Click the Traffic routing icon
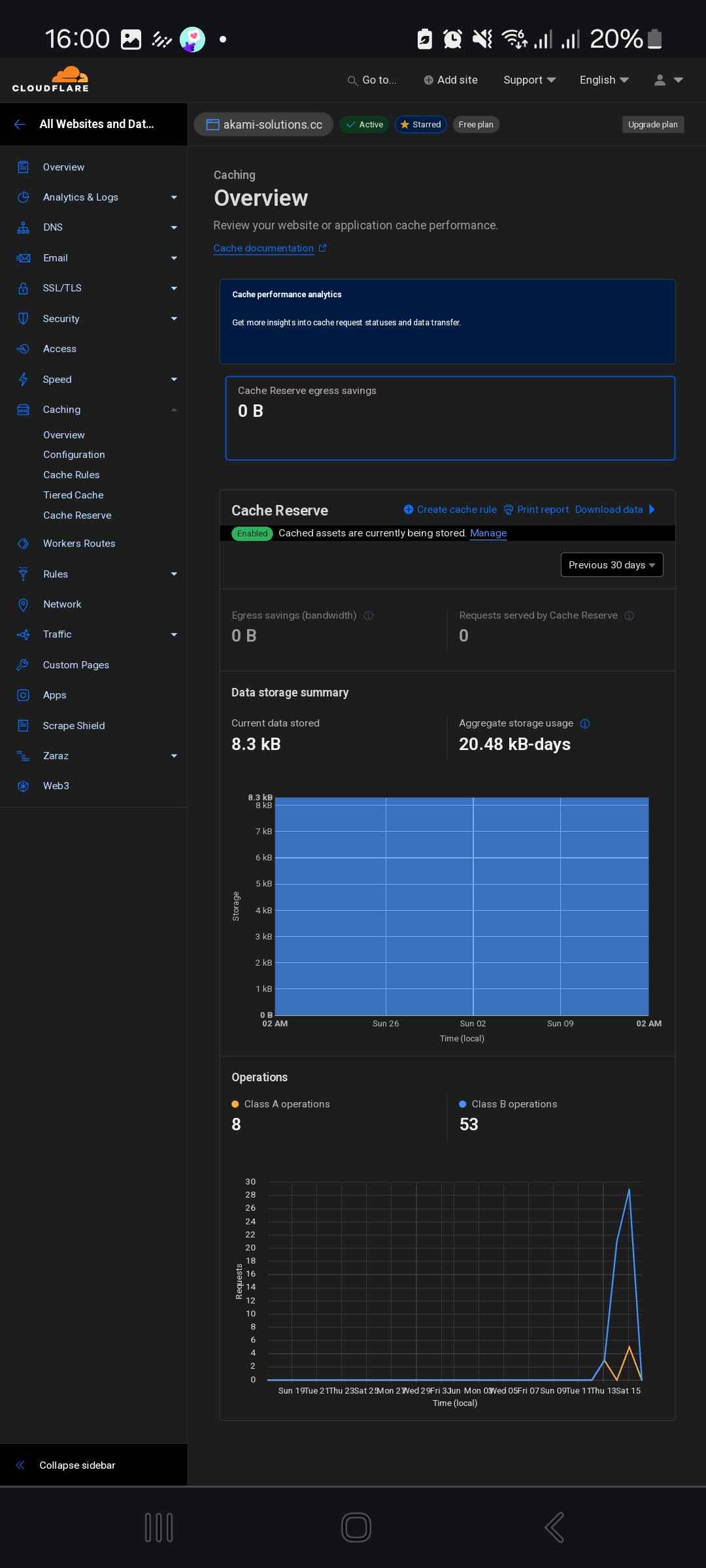 [x=23, y=634]
